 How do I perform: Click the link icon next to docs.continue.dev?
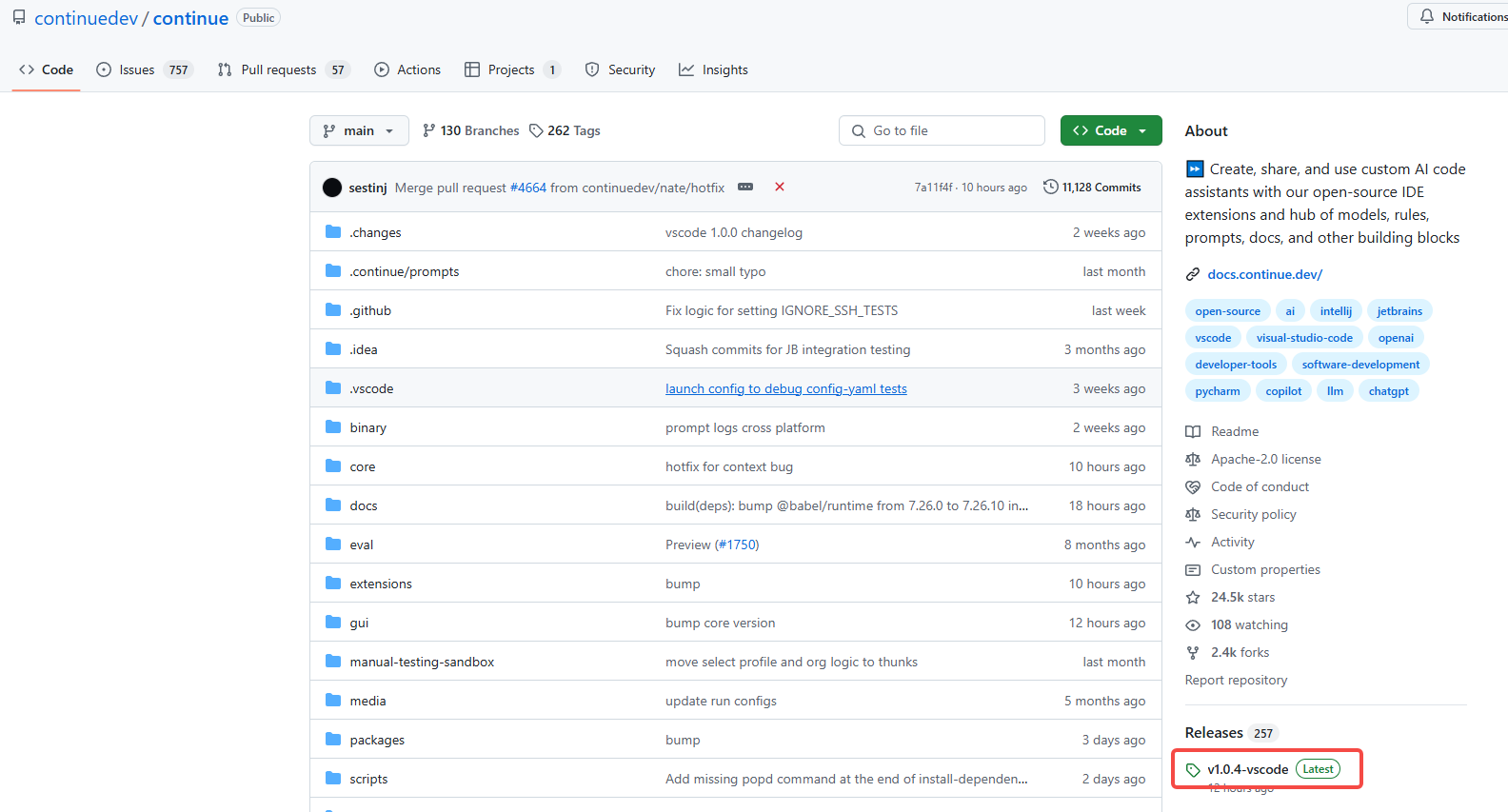[x=1193, y=274]
